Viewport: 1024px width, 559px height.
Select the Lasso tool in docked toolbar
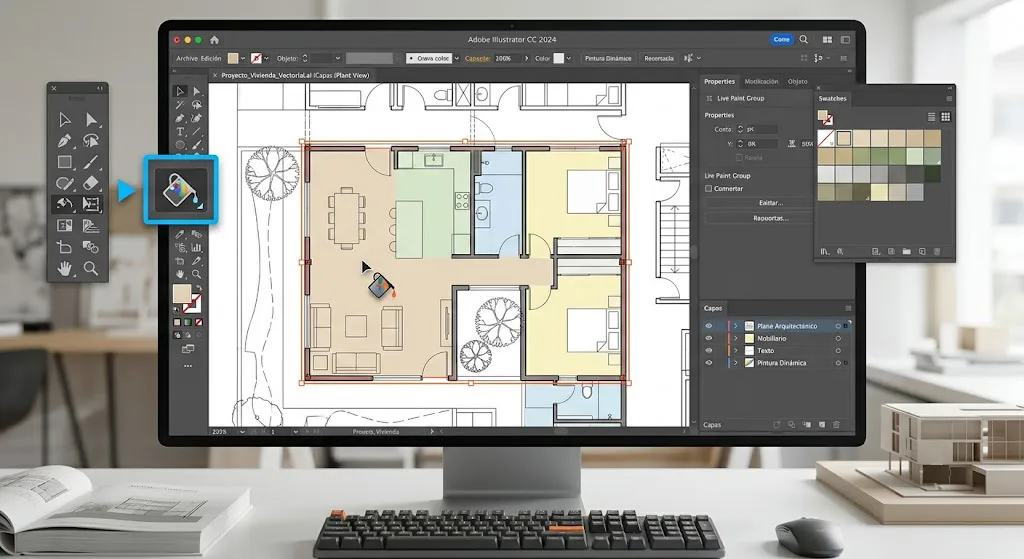click(x=197, y=105)
